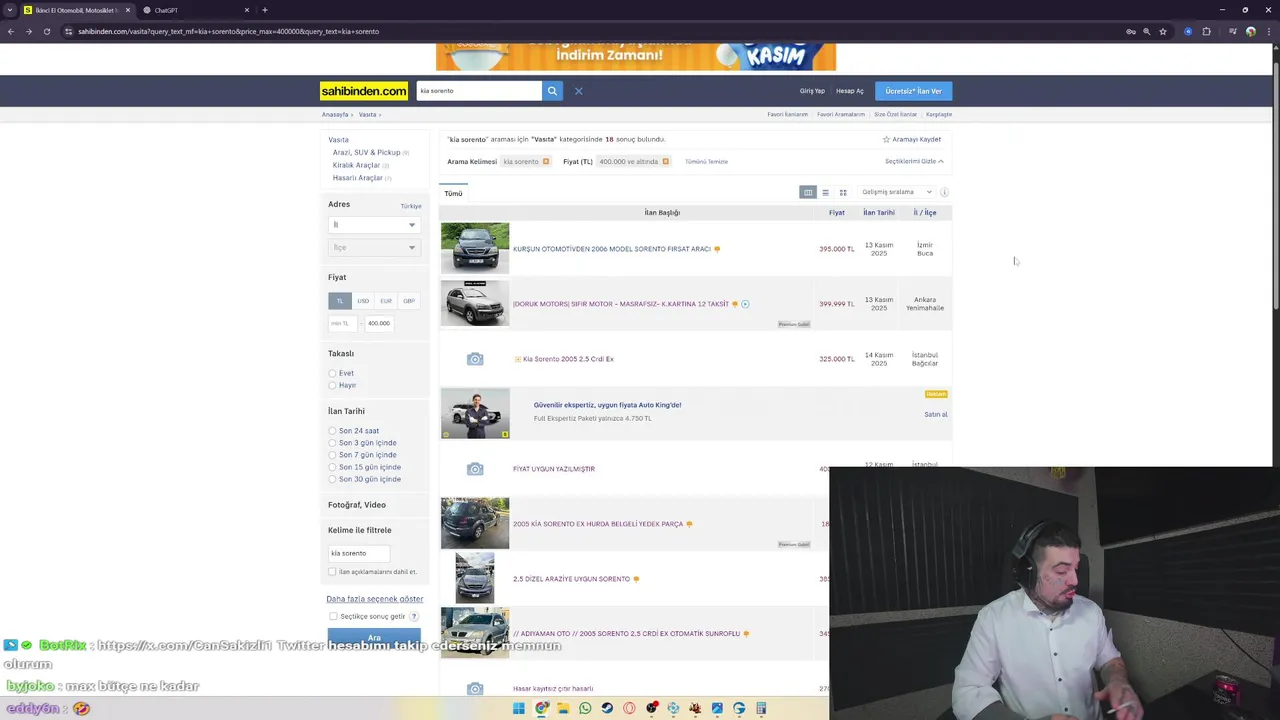
Task: Open Chrome tab list dropdown arrow
Action: pyautogui.click(x=10, y=10)
